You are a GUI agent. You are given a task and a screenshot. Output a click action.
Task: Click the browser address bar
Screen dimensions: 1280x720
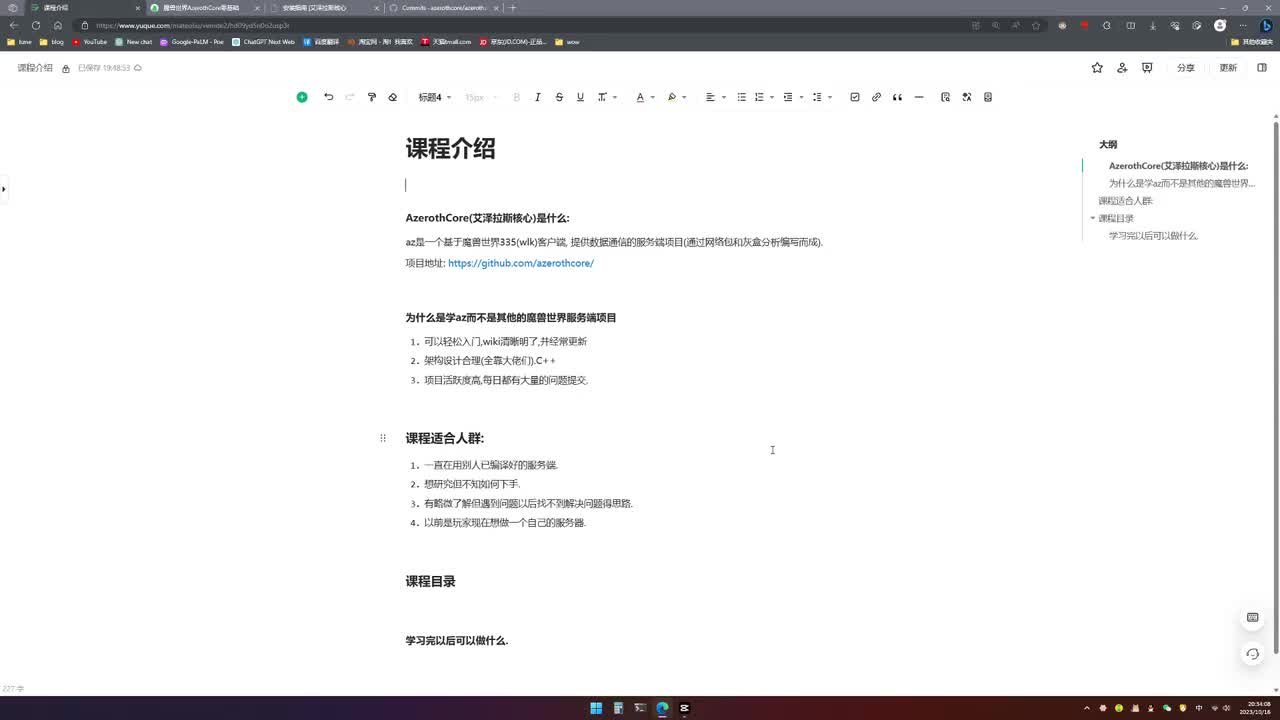pyautogui.click(x=520, y=25)
